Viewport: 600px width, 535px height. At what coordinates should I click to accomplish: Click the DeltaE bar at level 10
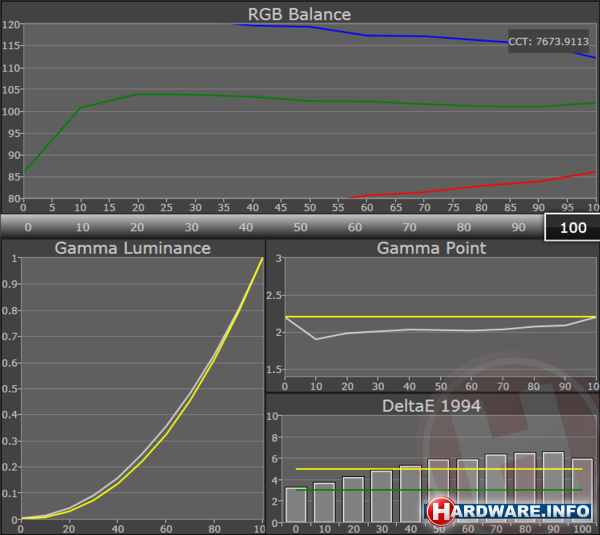pos(324,502)
